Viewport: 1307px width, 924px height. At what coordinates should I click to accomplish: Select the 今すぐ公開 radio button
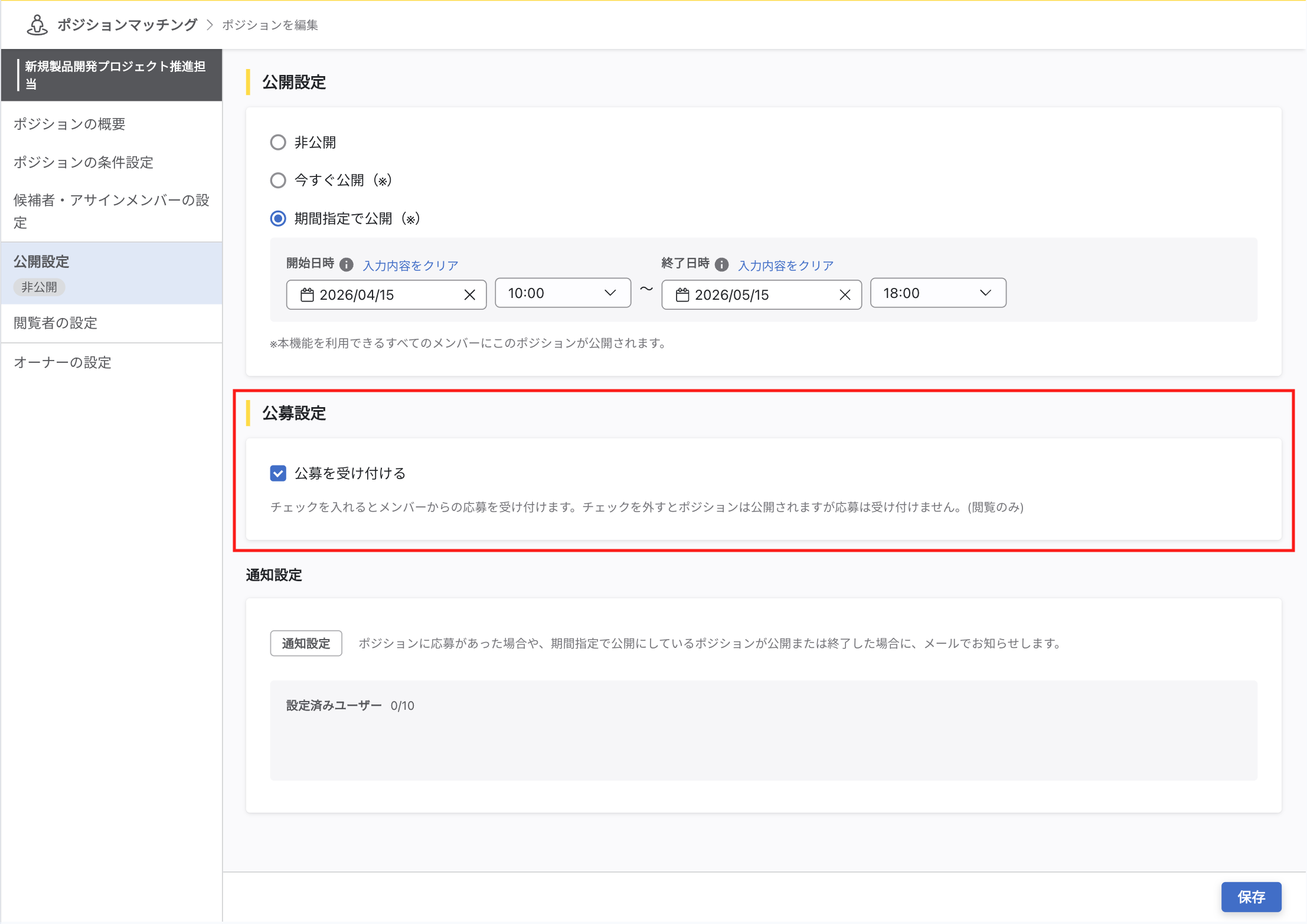(x=278, y=180)
